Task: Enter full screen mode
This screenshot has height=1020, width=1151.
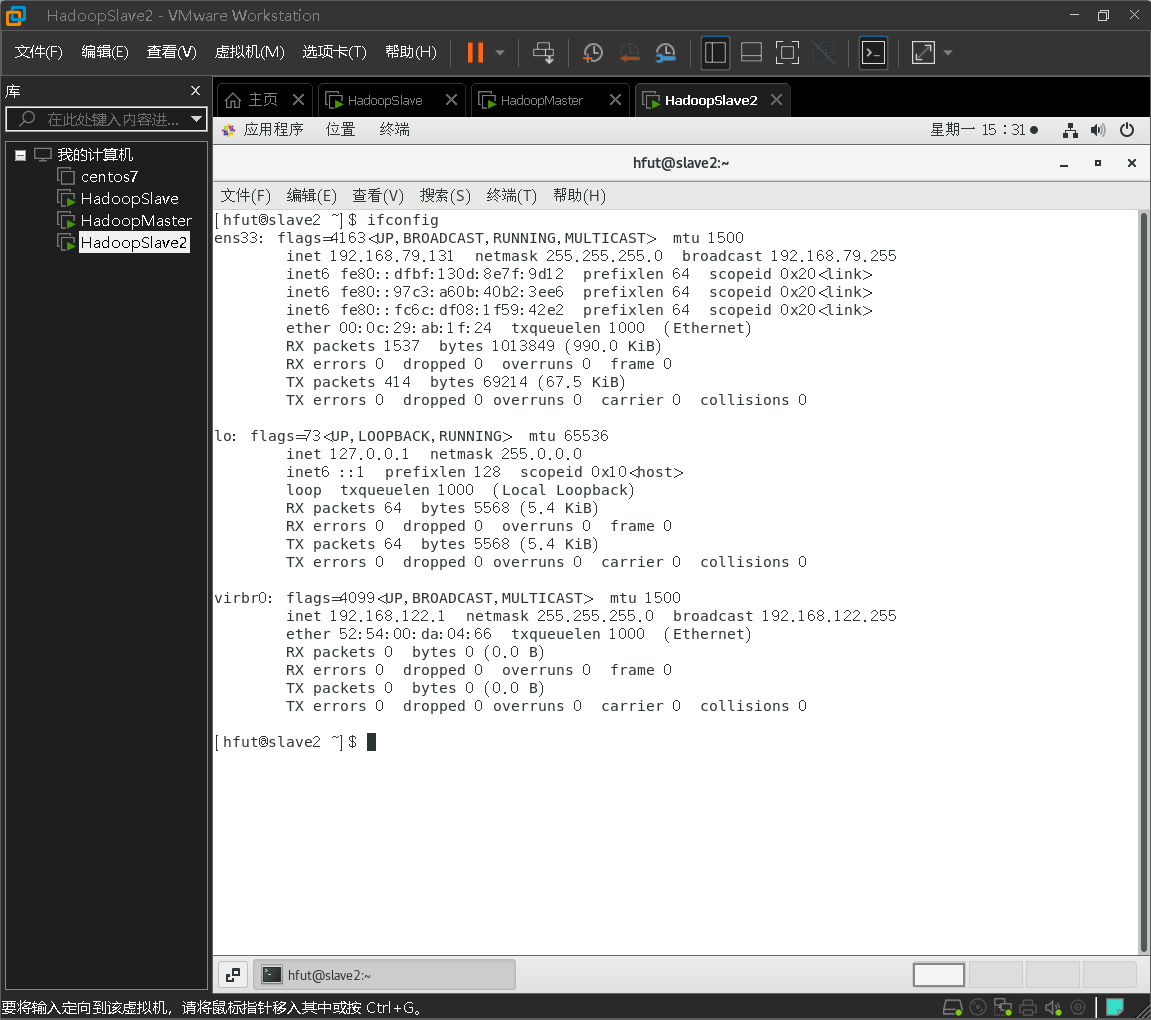Action: pos(787,53)
